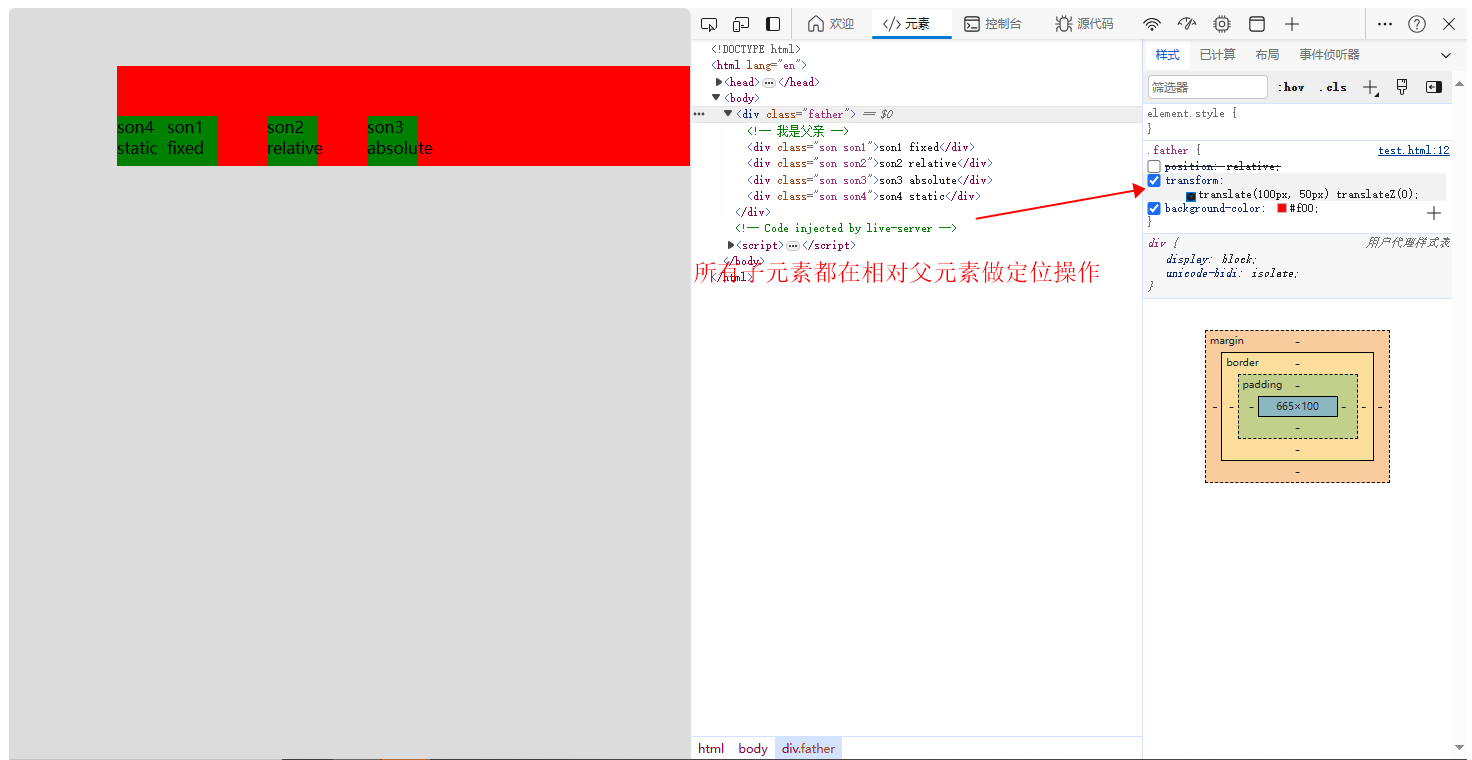The image size is (1472, 760).
Task: Click the green son3 absolute box on page
Action: [x=392, y=140]
